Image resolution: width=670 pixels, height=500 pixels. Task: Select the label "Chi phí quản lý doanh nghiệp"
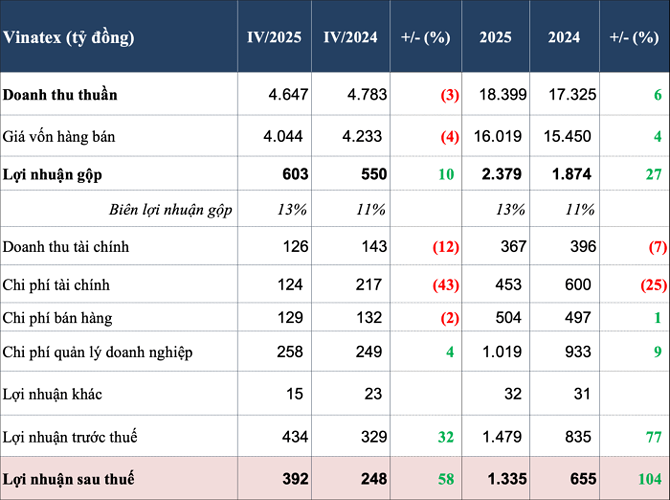[97, 352]
